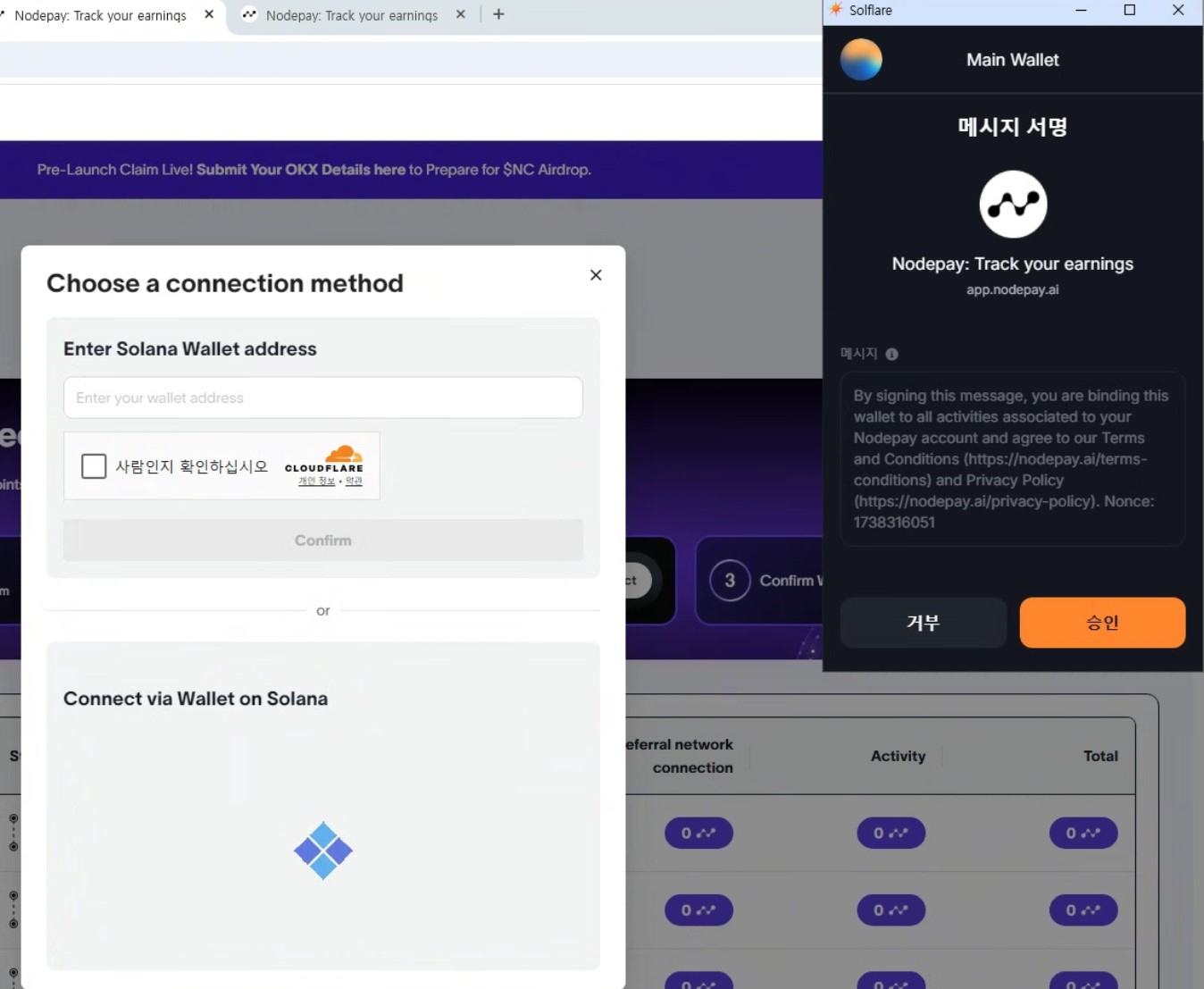This screenshot has height=989, width=1204.
Task: Check the Cloudflare human verification checkbox
Action: [x=94, y=465]
